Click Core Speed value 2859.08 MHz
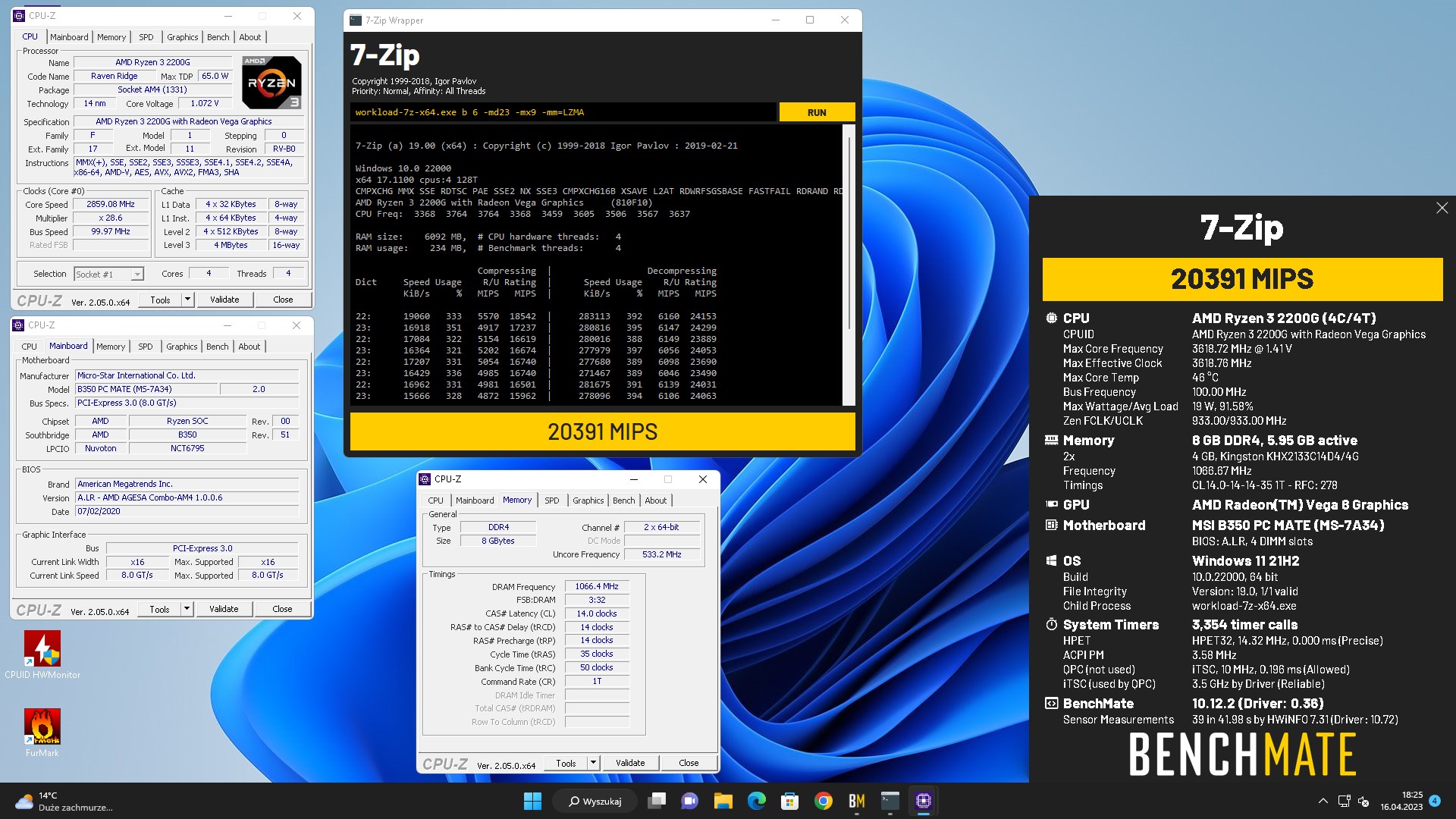The height and width of the screenshot is (819, 1456). point(111,205)
